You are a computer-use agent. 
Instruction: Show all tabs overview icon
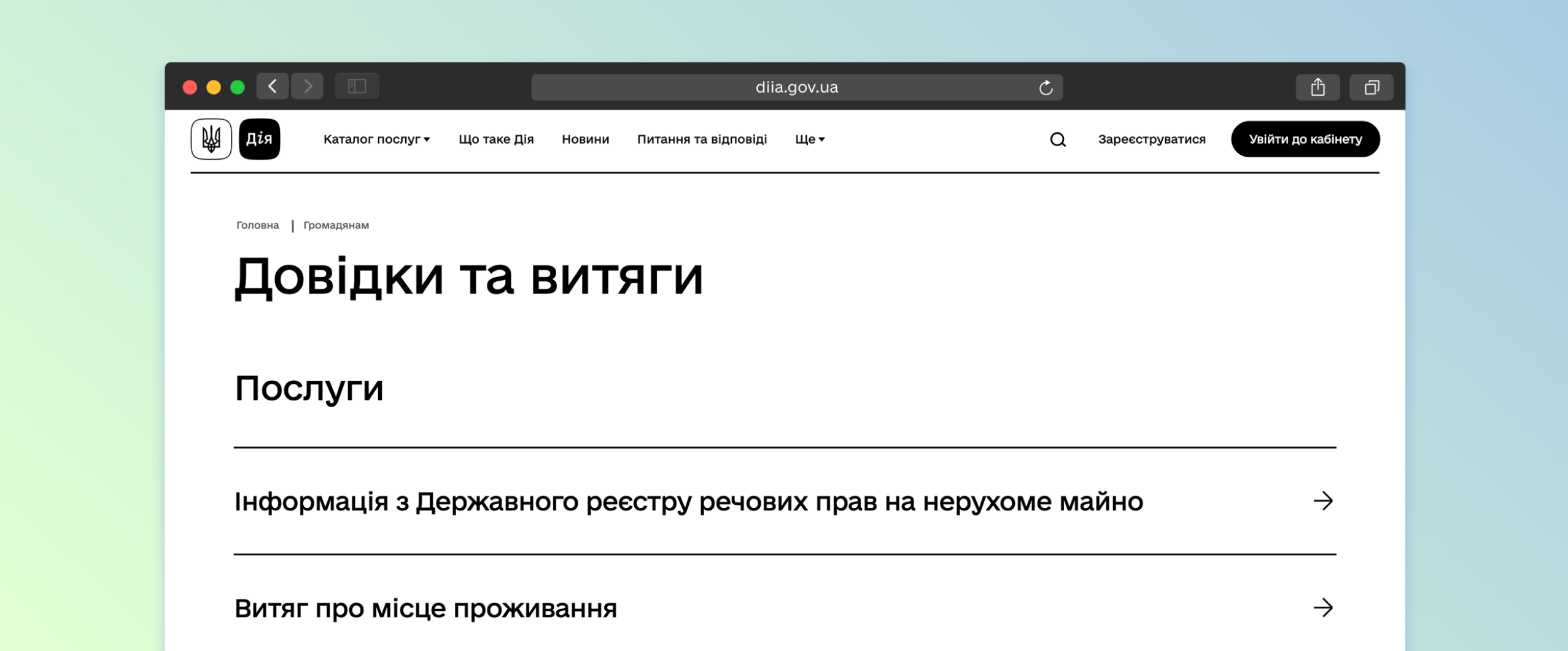[1371, 88]
